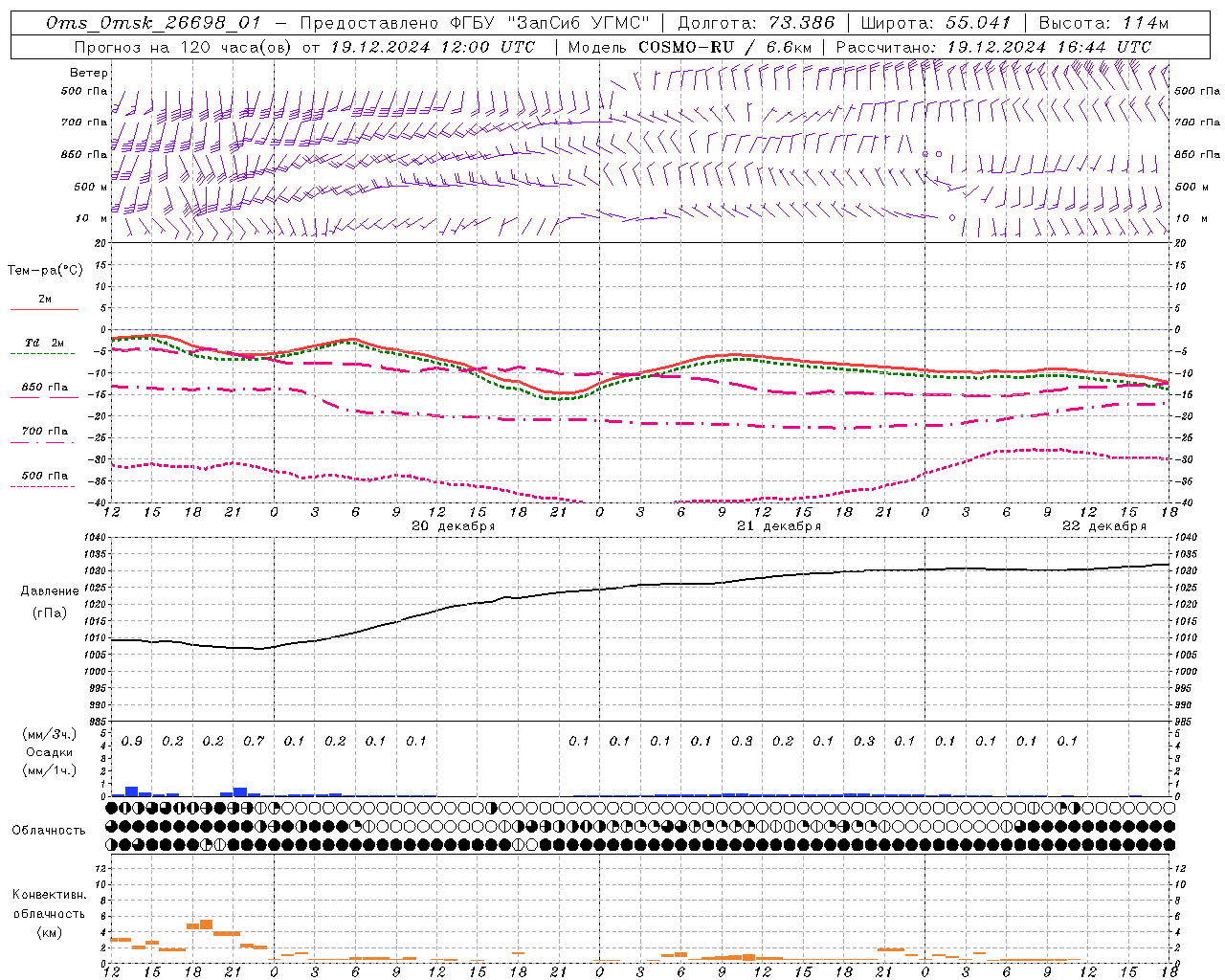
Task: Click the Осадки panel label
Action: 50,752
